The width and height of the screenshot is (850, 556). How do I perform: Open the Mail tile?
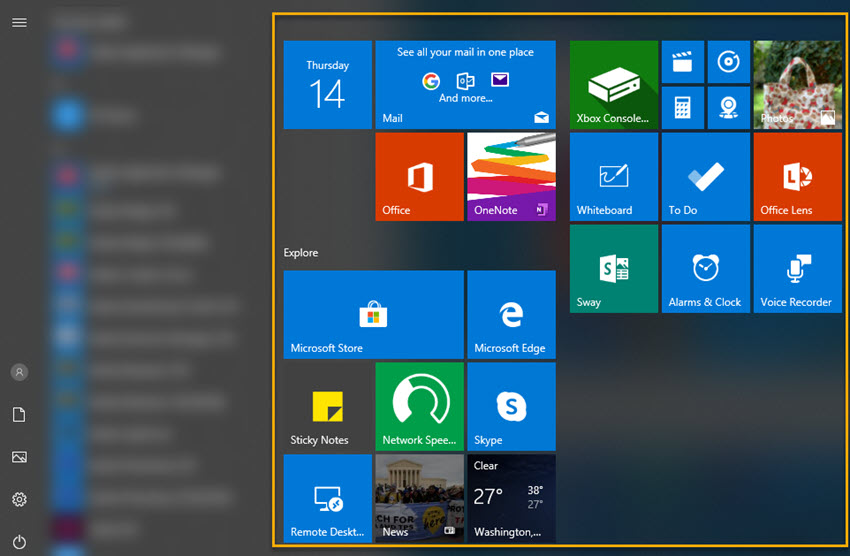click(465, 85)
